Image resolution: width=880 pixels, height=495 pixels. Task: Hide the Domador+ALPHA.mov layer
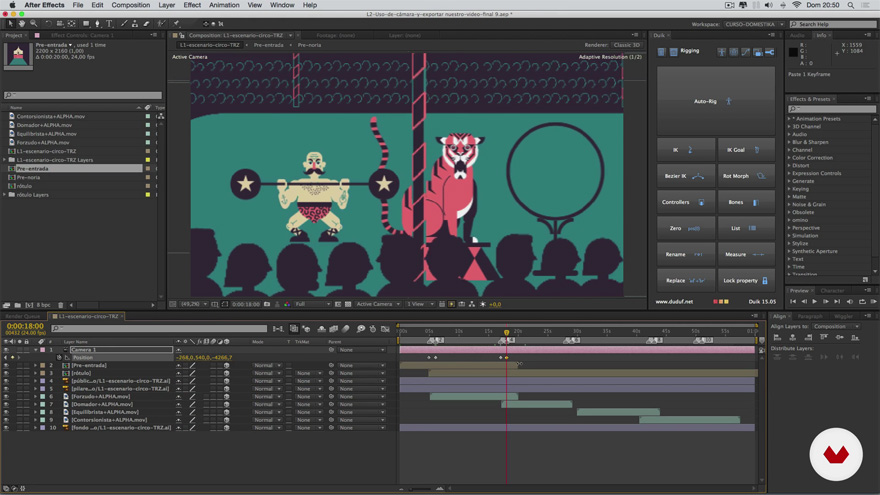[x=6, y=405]
